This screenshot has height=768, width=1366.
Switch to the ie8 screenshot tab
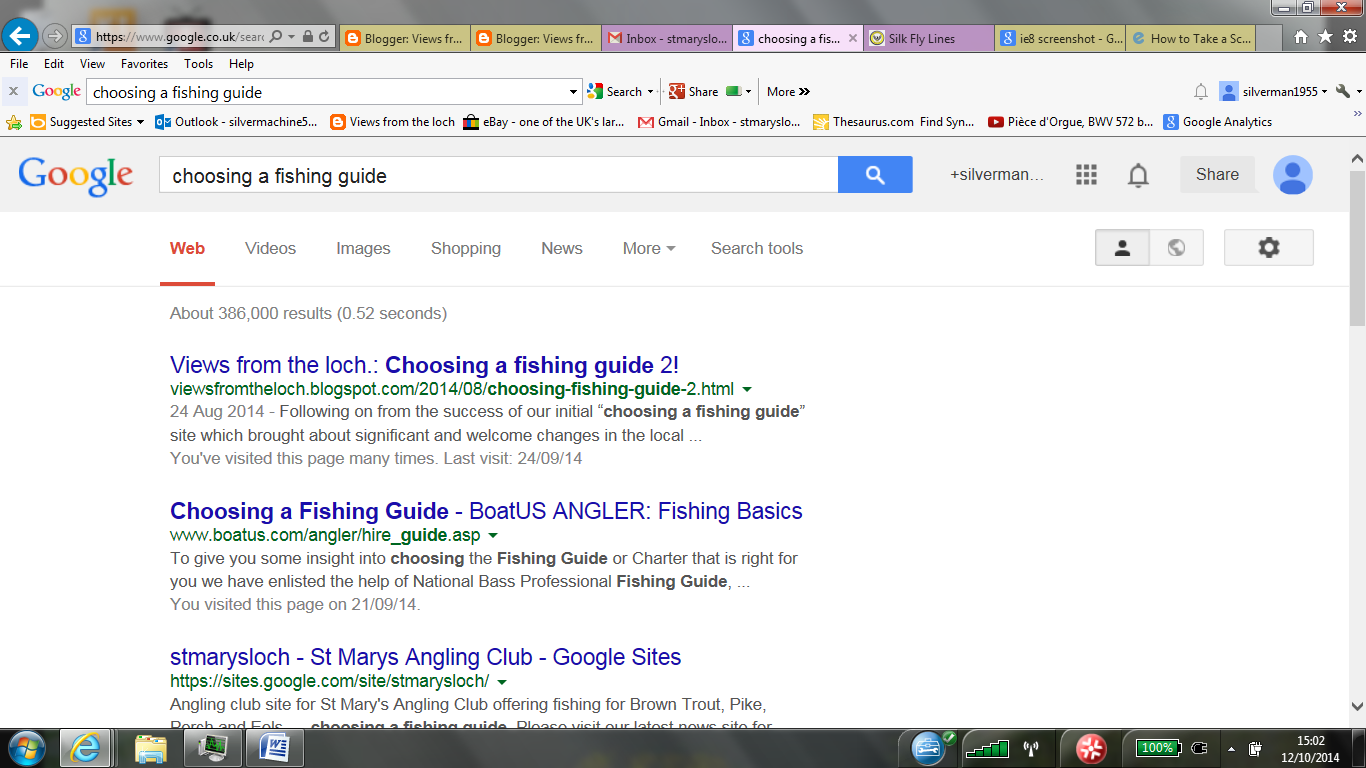pyautogui.click(x=1061, y=39)
